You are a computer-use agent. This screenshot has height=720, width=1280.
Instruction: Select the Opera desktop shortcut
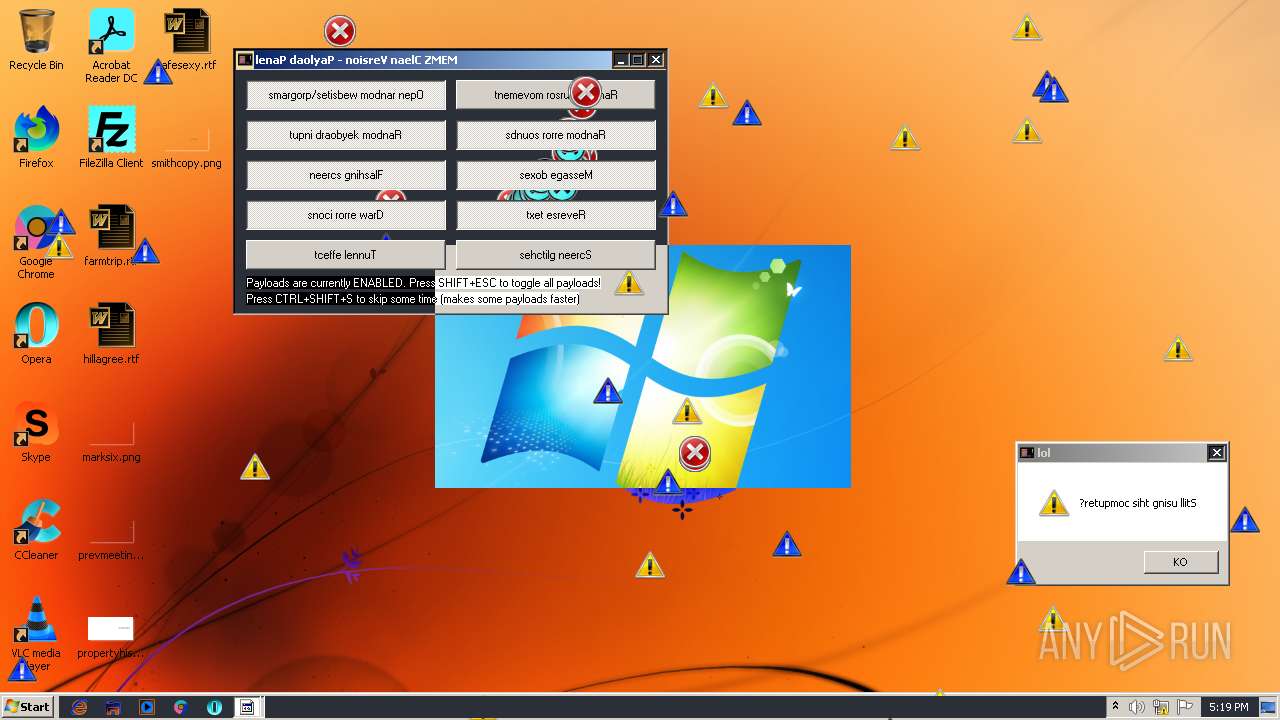pyautogui.click(x=36, y=334)
